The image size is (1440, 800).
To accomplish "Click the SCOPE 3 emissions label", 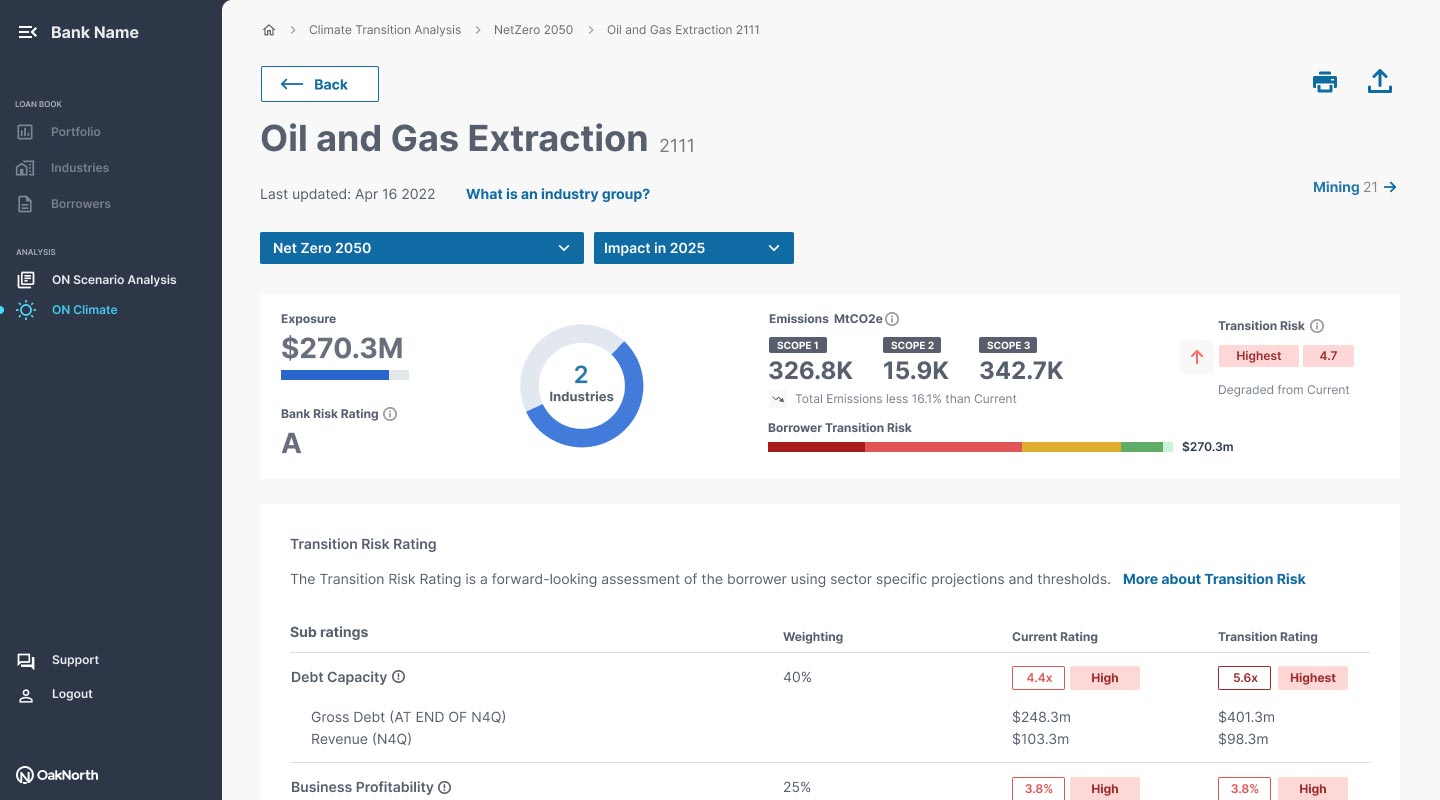I will tap(1008, 345).
